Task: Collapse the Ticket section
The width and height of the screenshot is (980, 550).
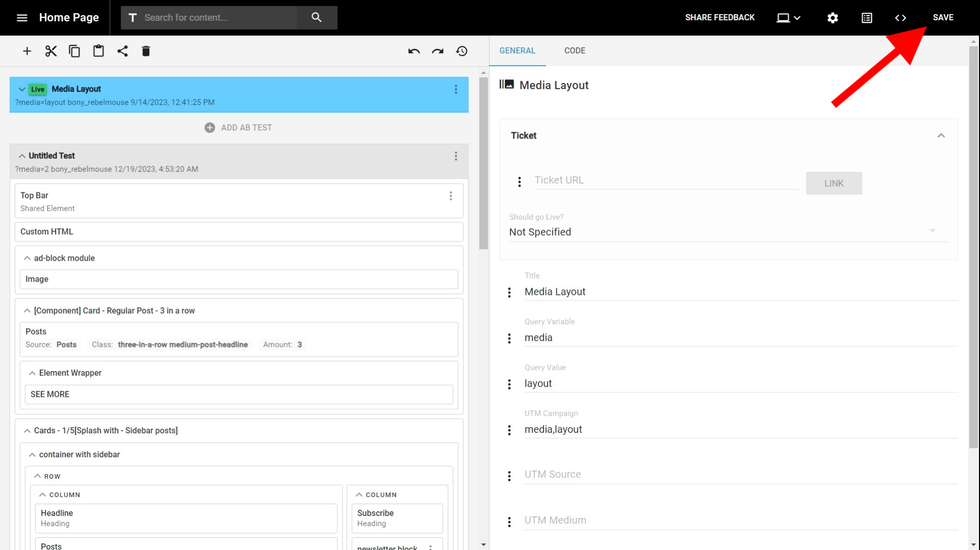Action: [x=940, y=135]
